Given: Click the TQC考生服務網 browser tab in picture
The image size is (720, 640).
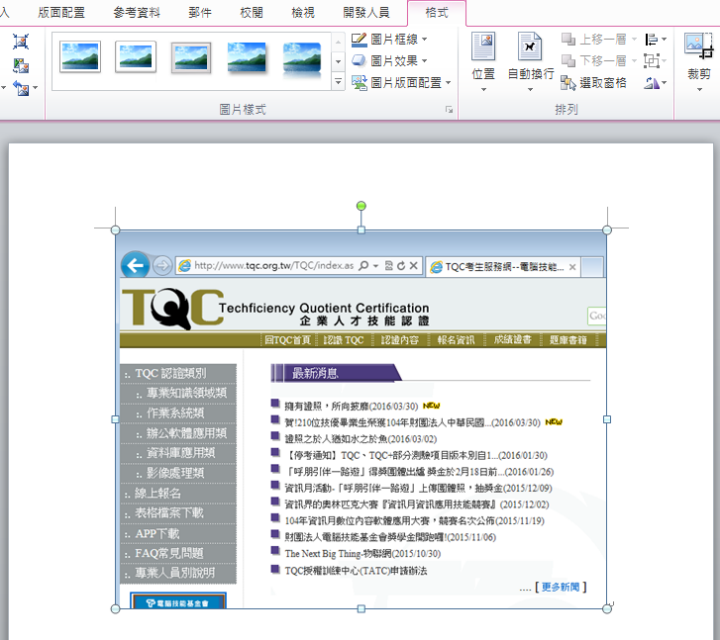Looking at the screenshot, I should coord(503,267).
